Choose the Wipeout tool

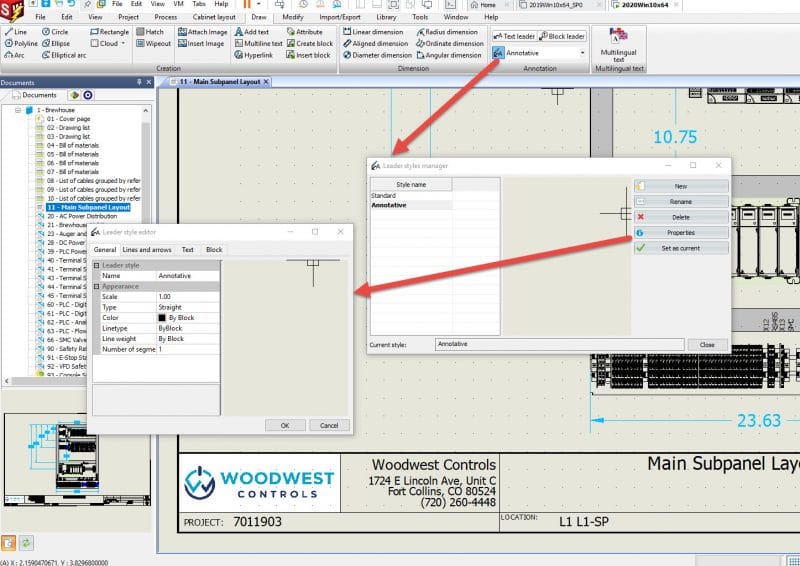pos(154,43)
